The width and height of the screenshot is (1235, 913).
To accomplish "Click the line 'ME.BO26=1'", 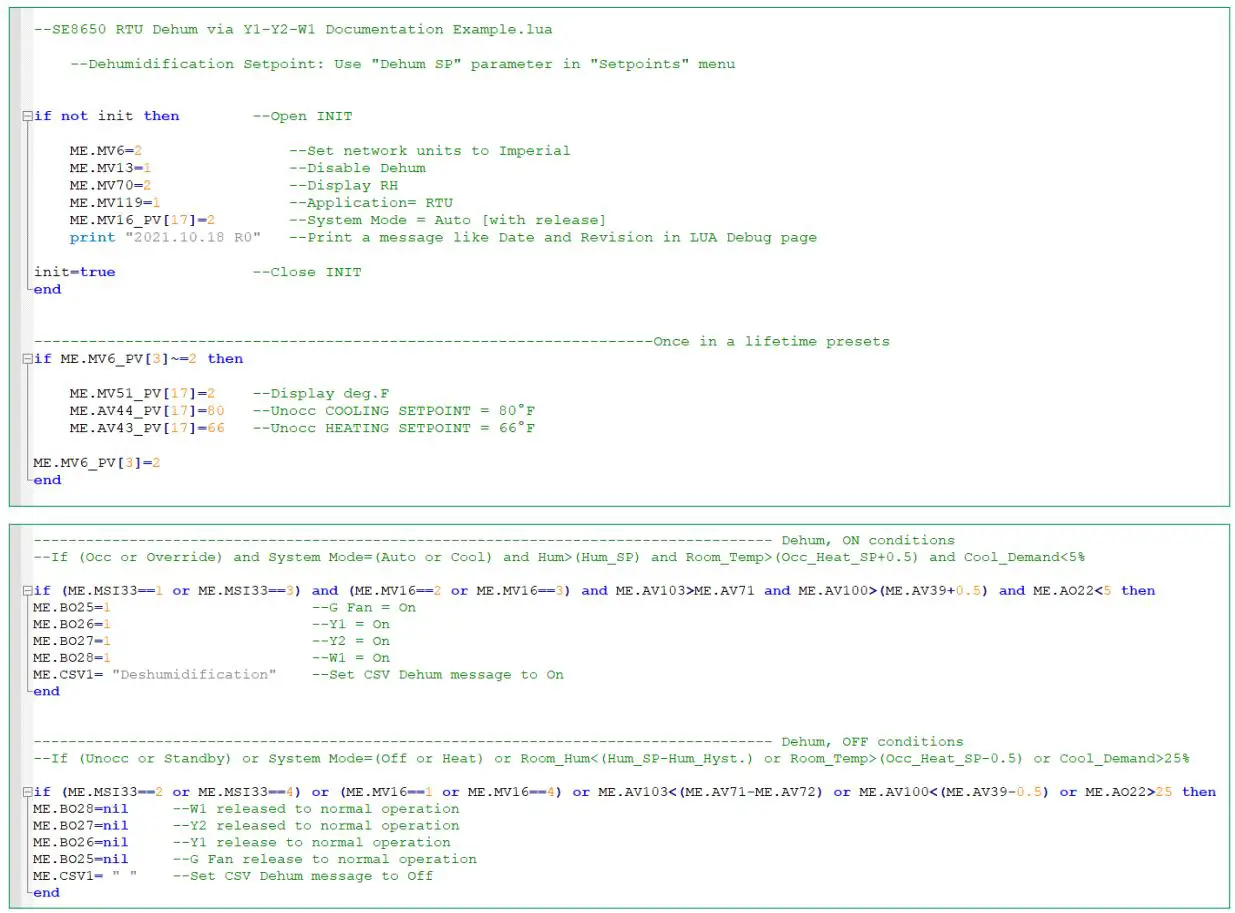I will click(71, 625).
